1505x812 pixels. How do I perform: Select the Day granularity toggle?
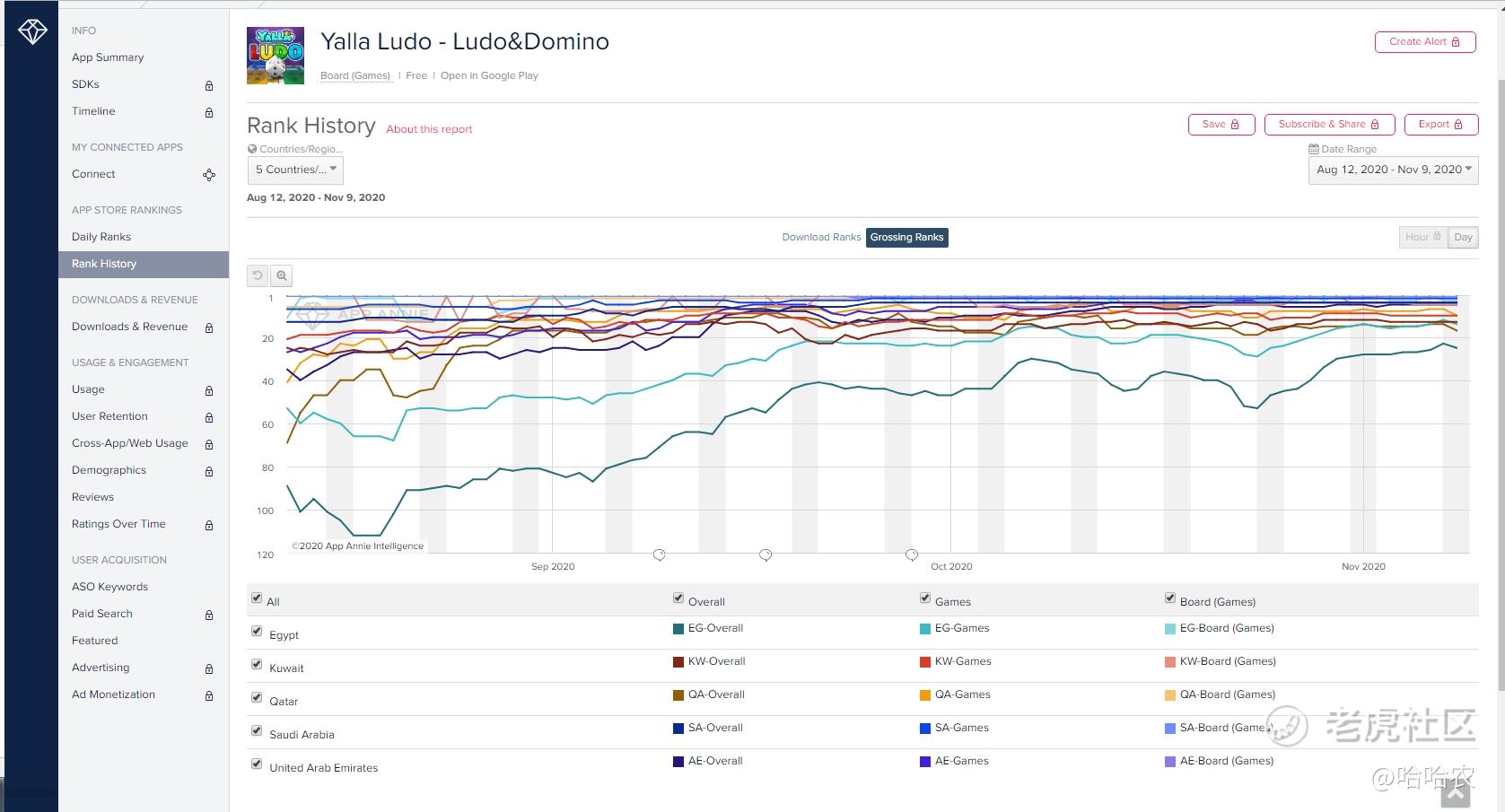pyautogui.click(x=1463, y=238)
